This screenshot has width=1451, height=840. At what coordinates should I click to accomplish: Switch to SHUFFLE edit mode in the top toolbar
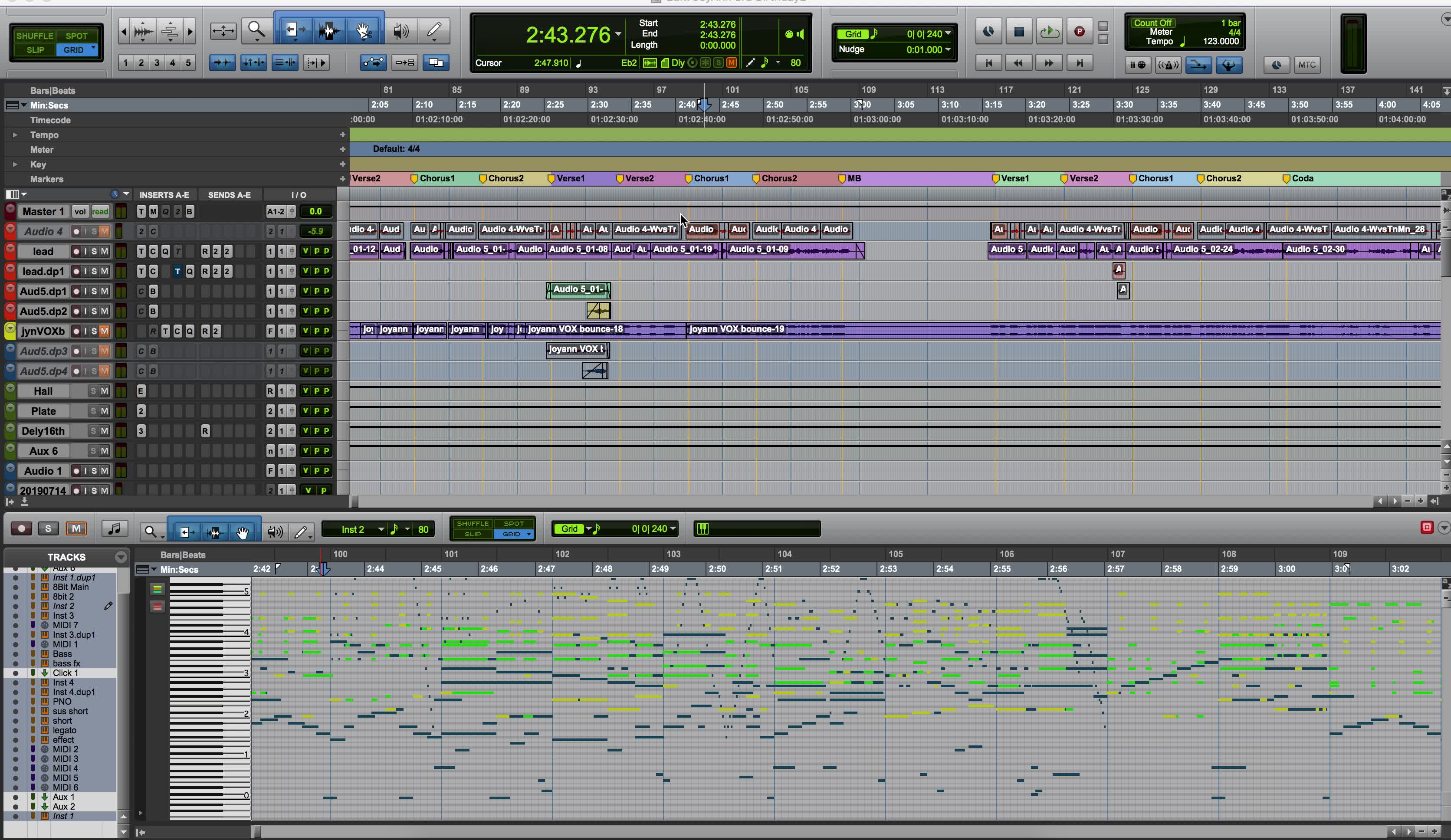point(35,36)
